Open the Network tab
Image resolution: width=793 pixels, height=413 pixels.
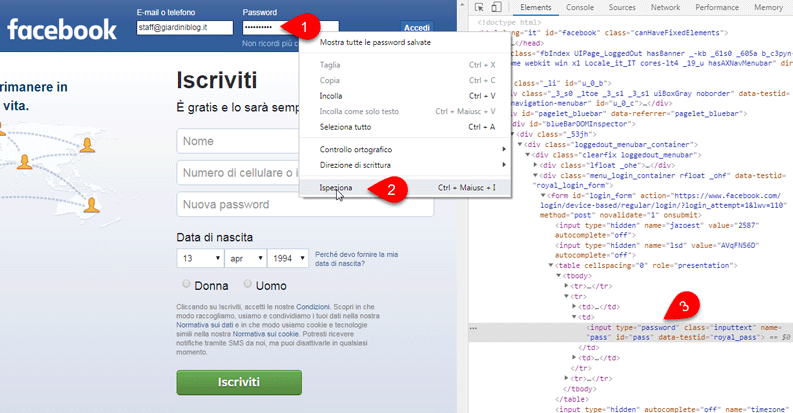(666, 7)
